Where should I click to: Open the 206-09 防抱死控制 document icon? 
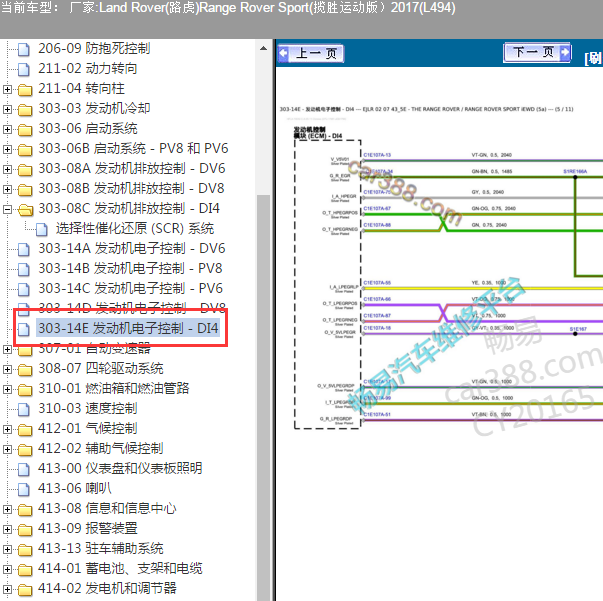click(x=24, y=49)
